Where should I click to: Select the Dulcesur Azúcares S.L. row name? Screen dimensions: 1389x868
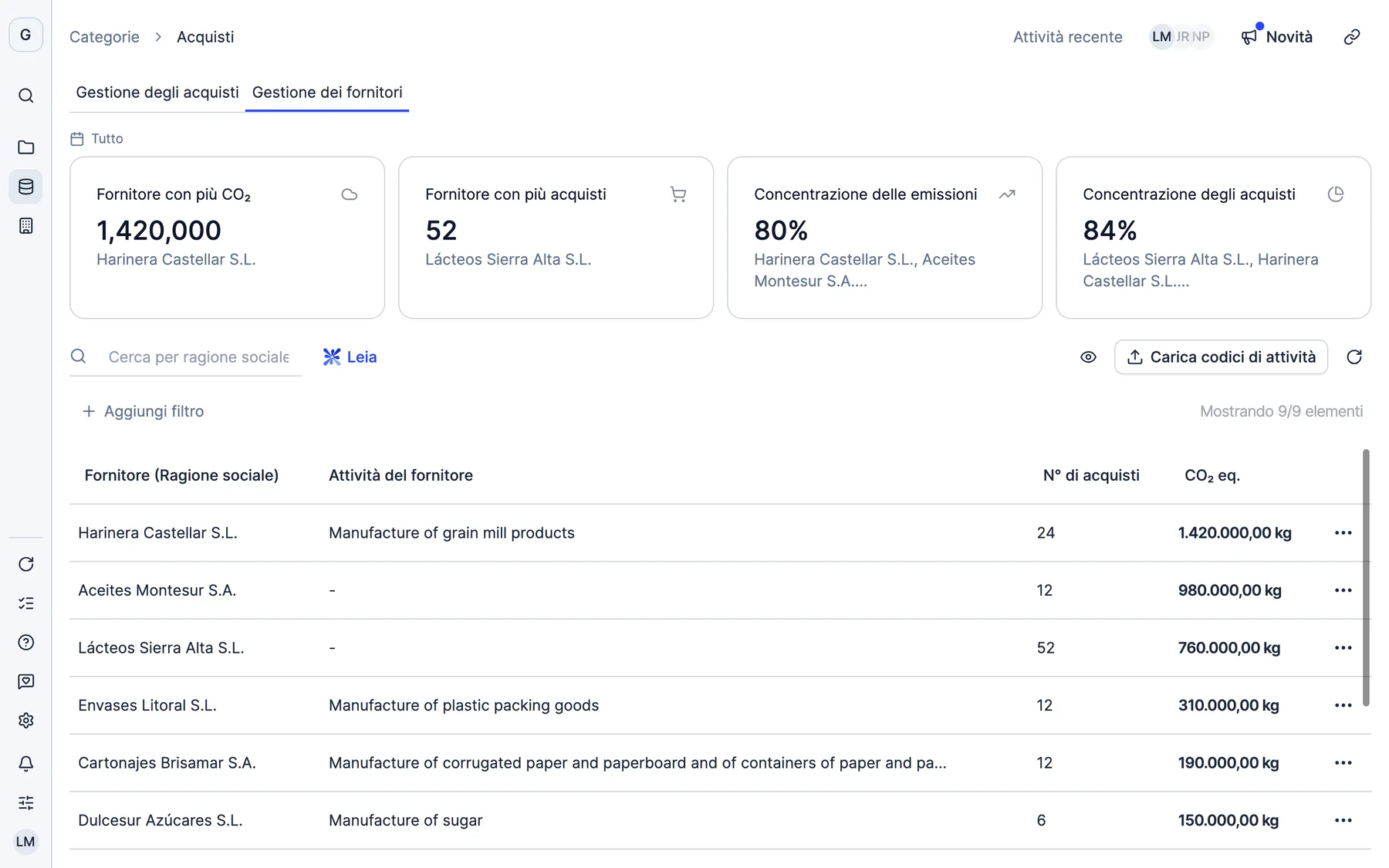161,820
